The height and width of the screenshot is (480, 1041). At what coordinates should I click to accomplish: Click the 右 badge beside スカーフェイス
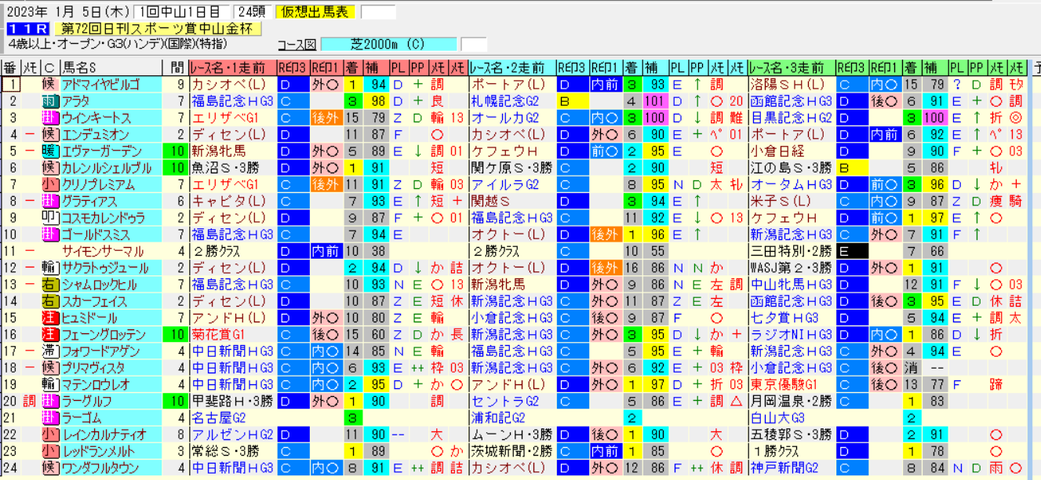pyautogui.click(x=50, y=301)
